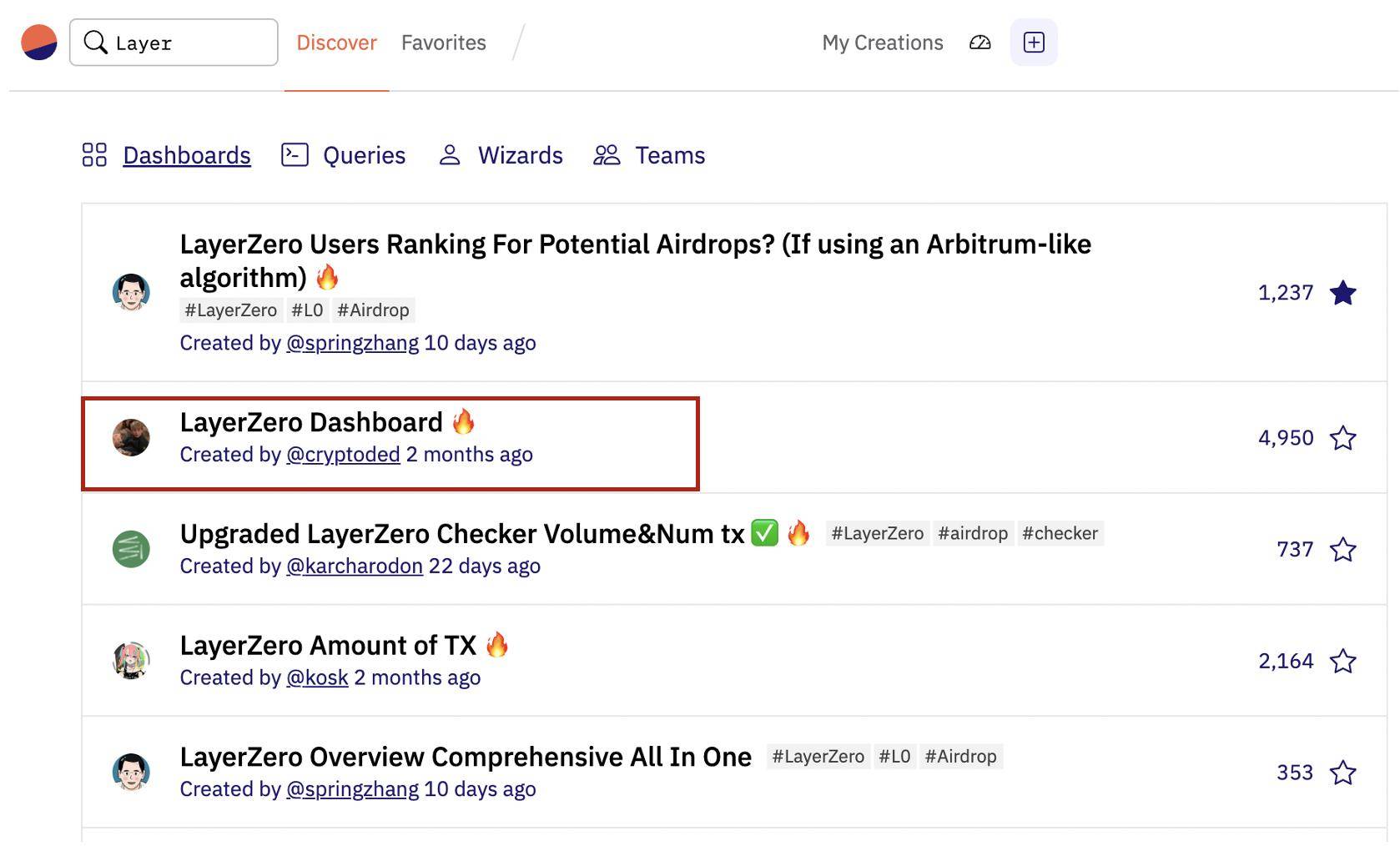
Task: Click the #LayerZero tag on Overview Comprehensive row
Action: pyautogui.click(x=818, y=757)
